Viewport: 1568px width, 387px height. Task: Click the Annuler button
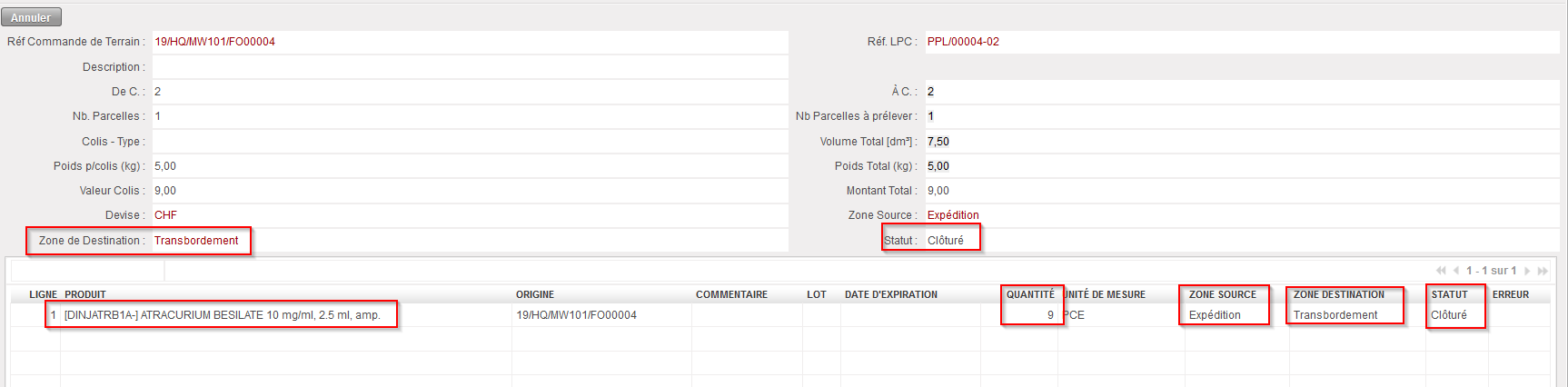tap(31, 17)
